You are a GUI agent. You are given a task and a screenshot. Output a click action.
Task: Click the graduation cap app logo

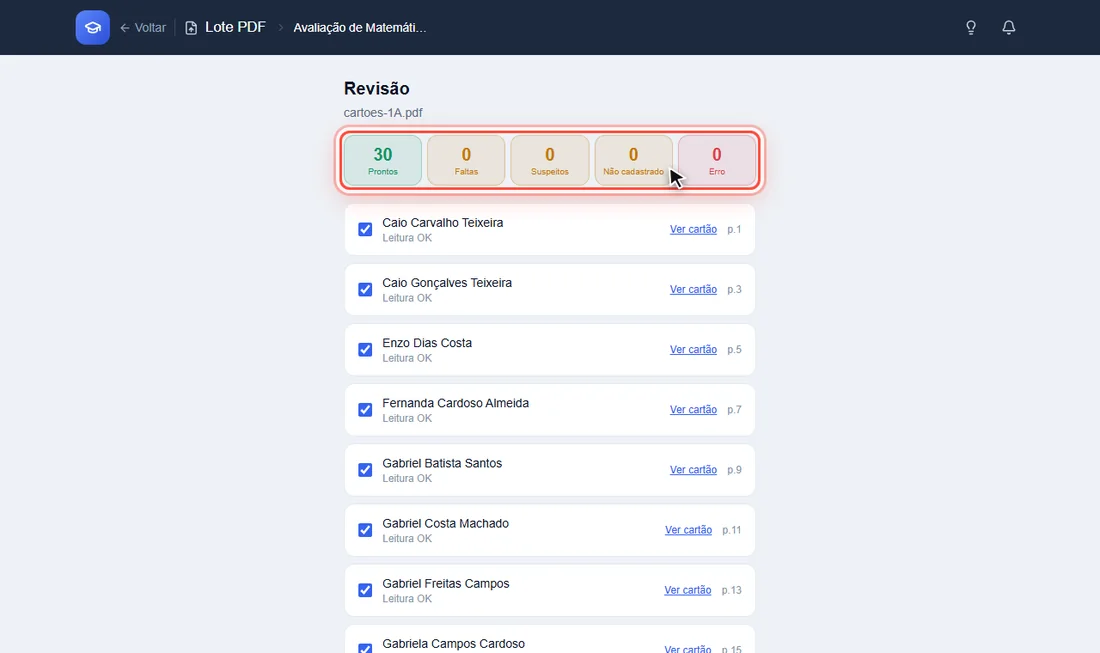tap(93, 27)
